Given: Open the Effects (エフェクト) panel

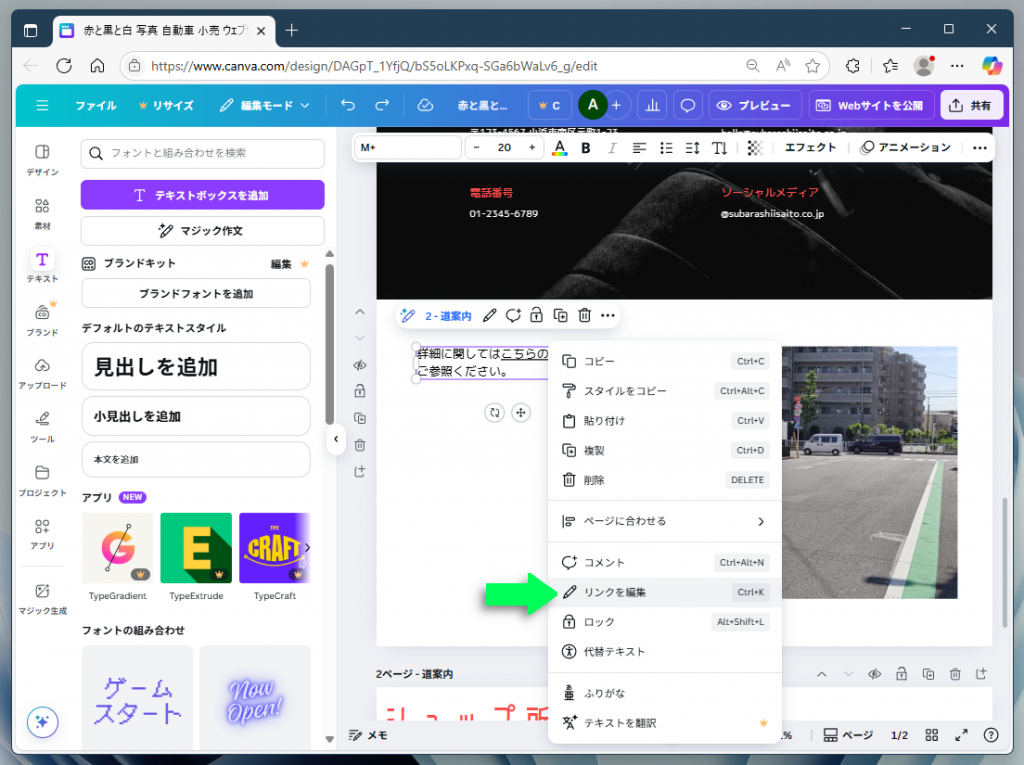Looking at the screenshot, I should pyautogui.click(x=810, y=147).
